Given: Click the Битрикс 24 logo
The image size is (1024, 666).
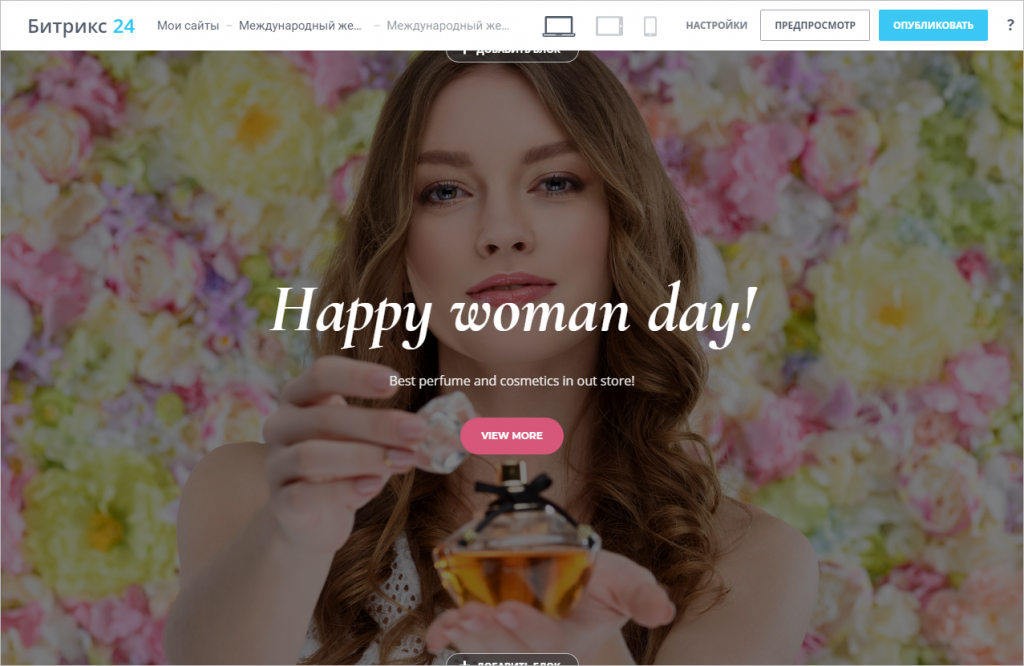Looking at the screenshot, I should 81,26.
